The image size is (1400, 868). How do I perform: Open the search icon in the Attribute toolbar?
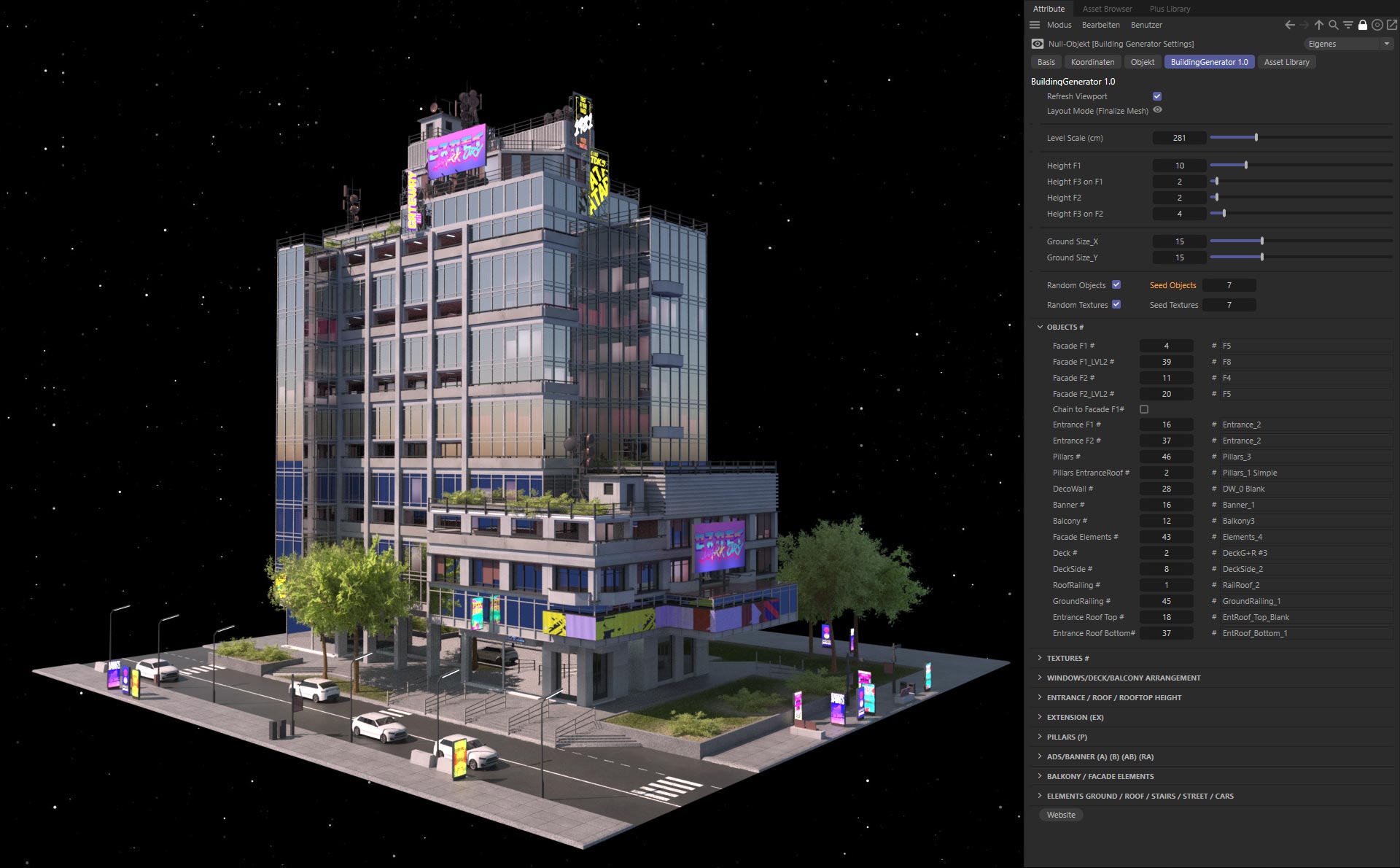point(1332,24)
